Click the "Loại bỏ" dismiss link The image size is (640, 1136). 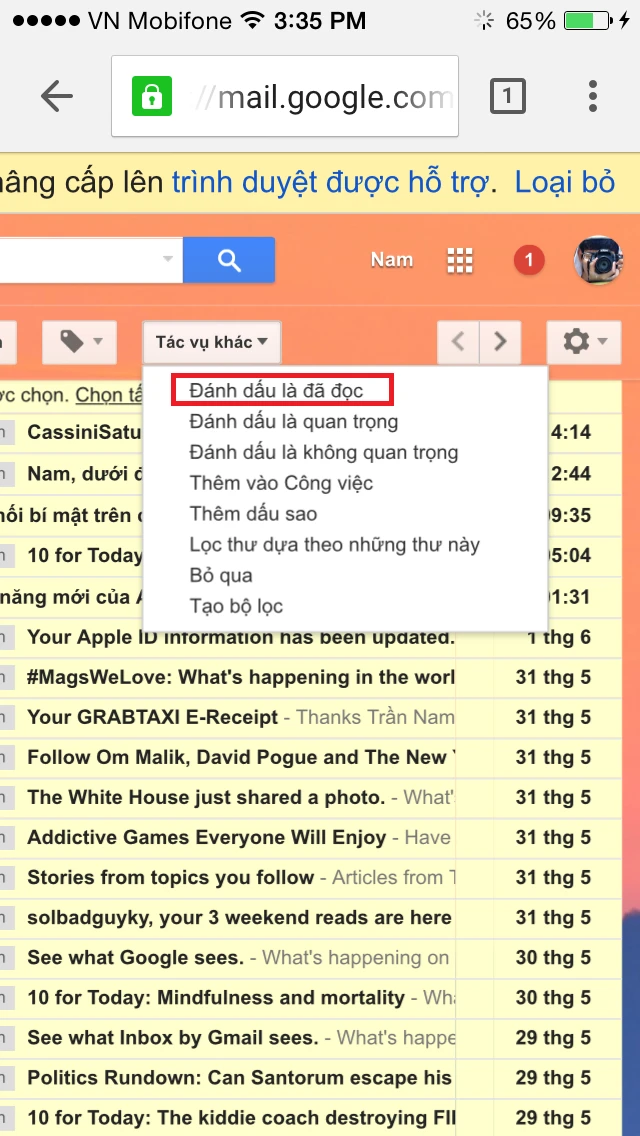coord(564,183)
